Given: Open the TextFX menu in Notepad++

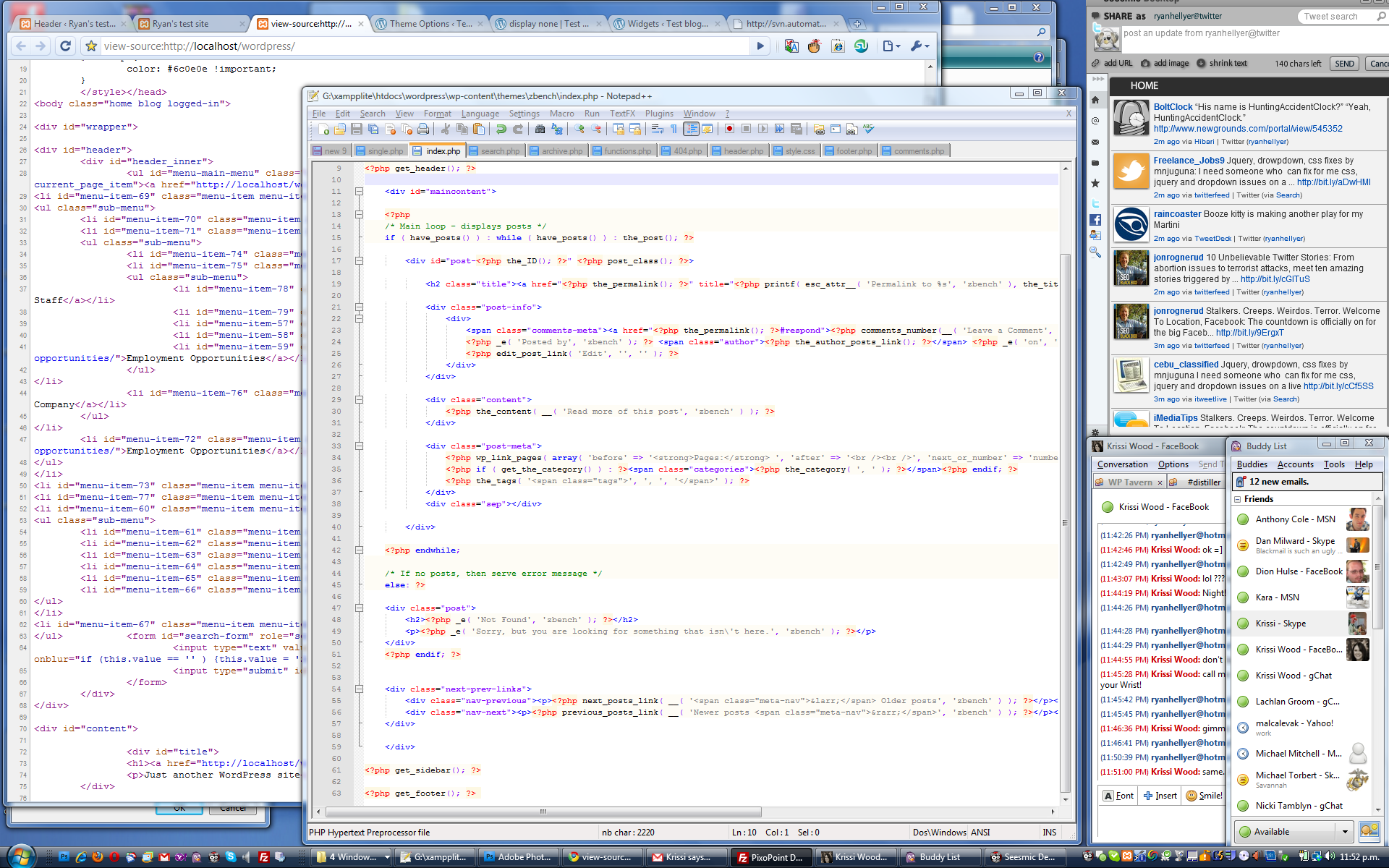Looking at the screenshot, I should click(x=622, y=114).
